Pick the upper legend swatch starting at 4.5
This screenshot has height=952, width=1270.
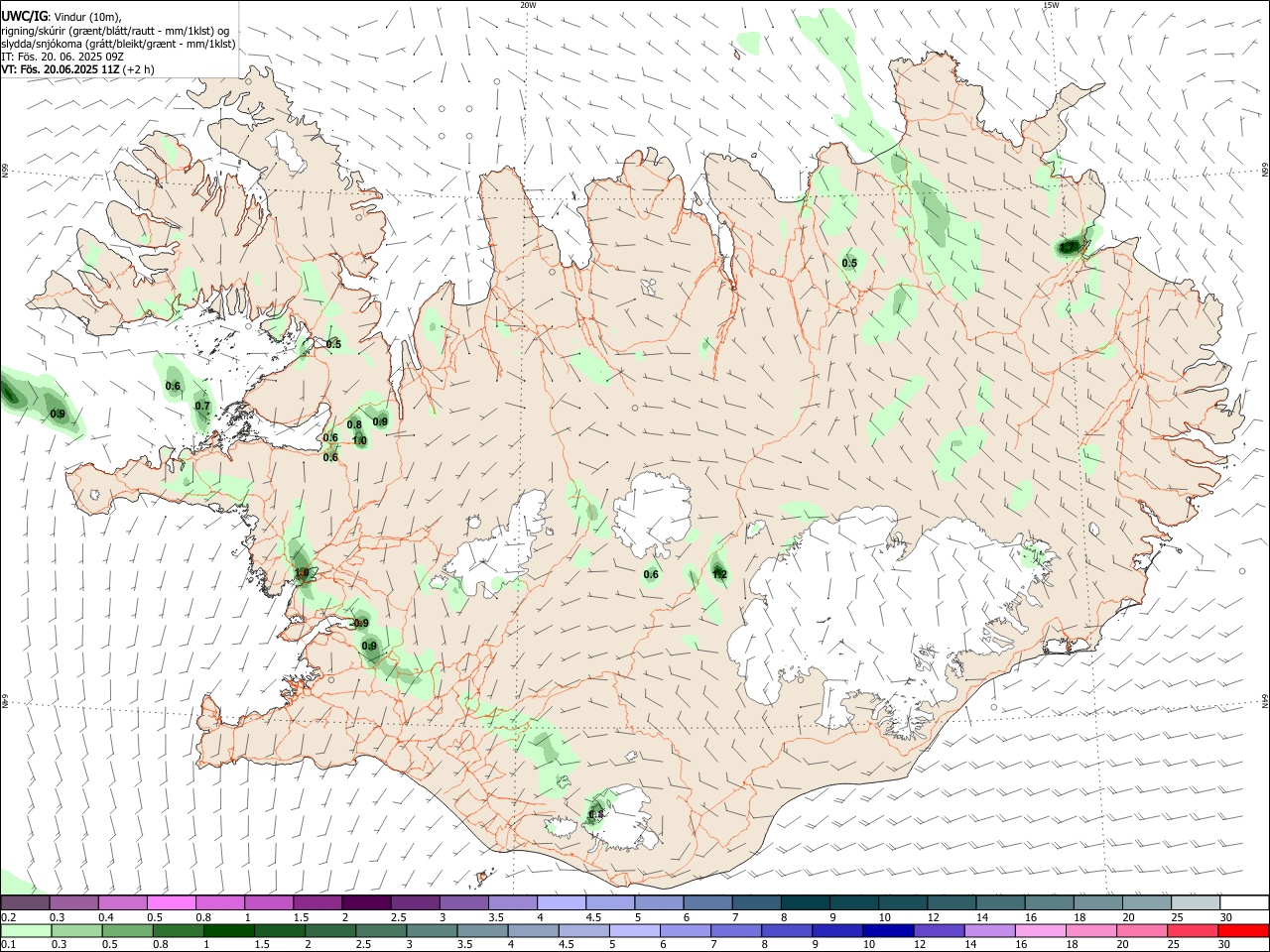tap(609, 903)
